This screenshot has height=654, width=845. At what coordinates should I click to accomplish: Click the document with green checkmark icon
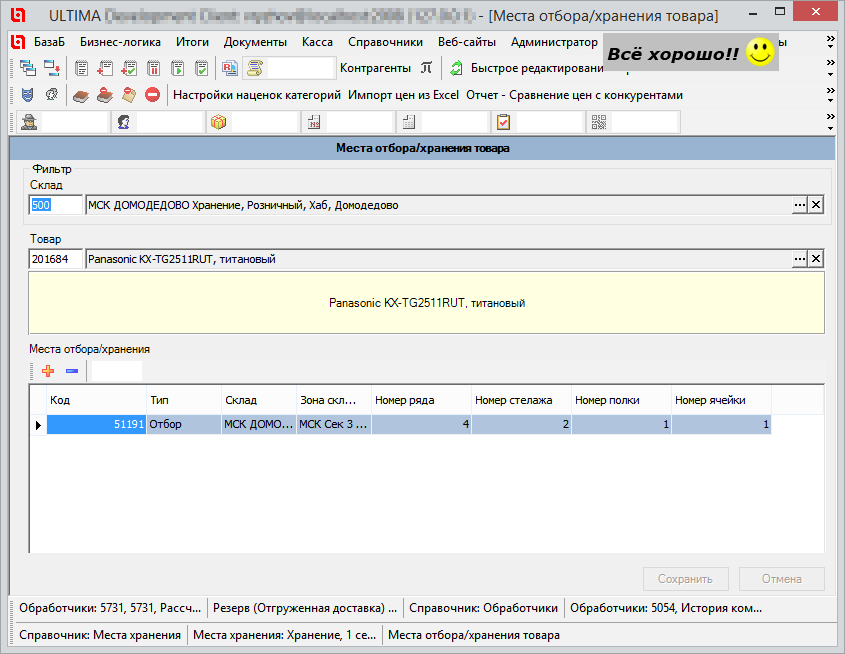click(202, 68)
